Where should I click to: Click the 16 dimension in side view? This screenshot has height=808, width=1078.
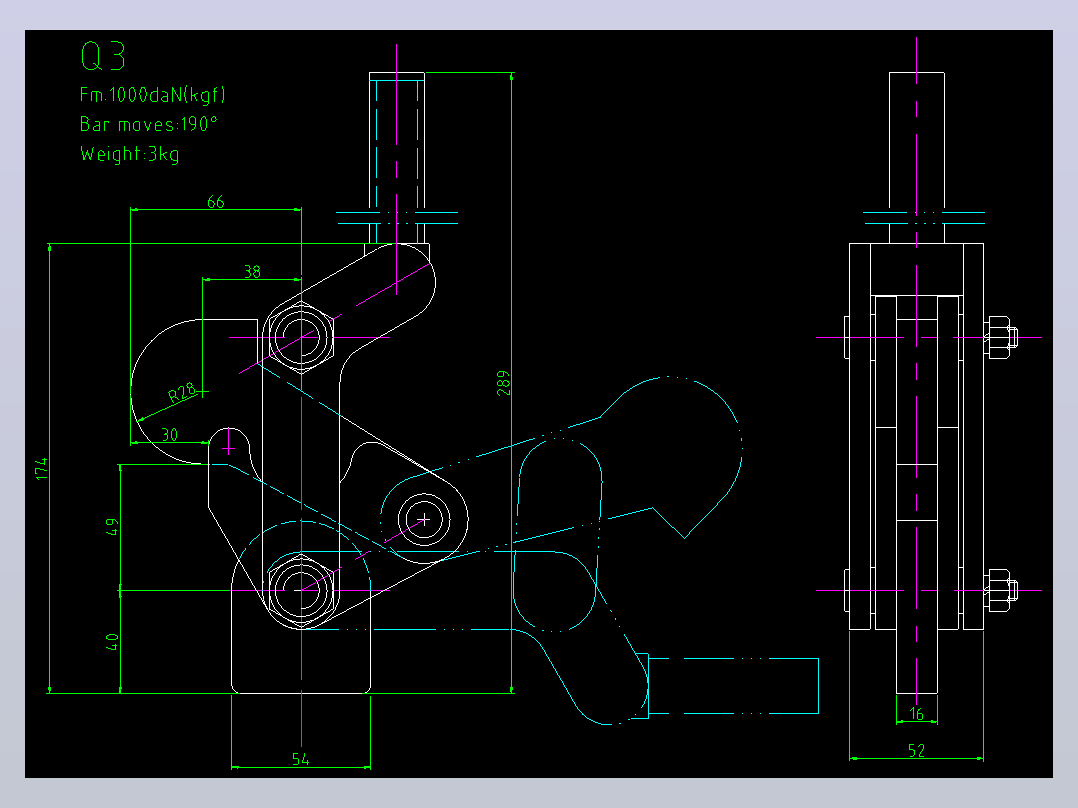(916, 714)
